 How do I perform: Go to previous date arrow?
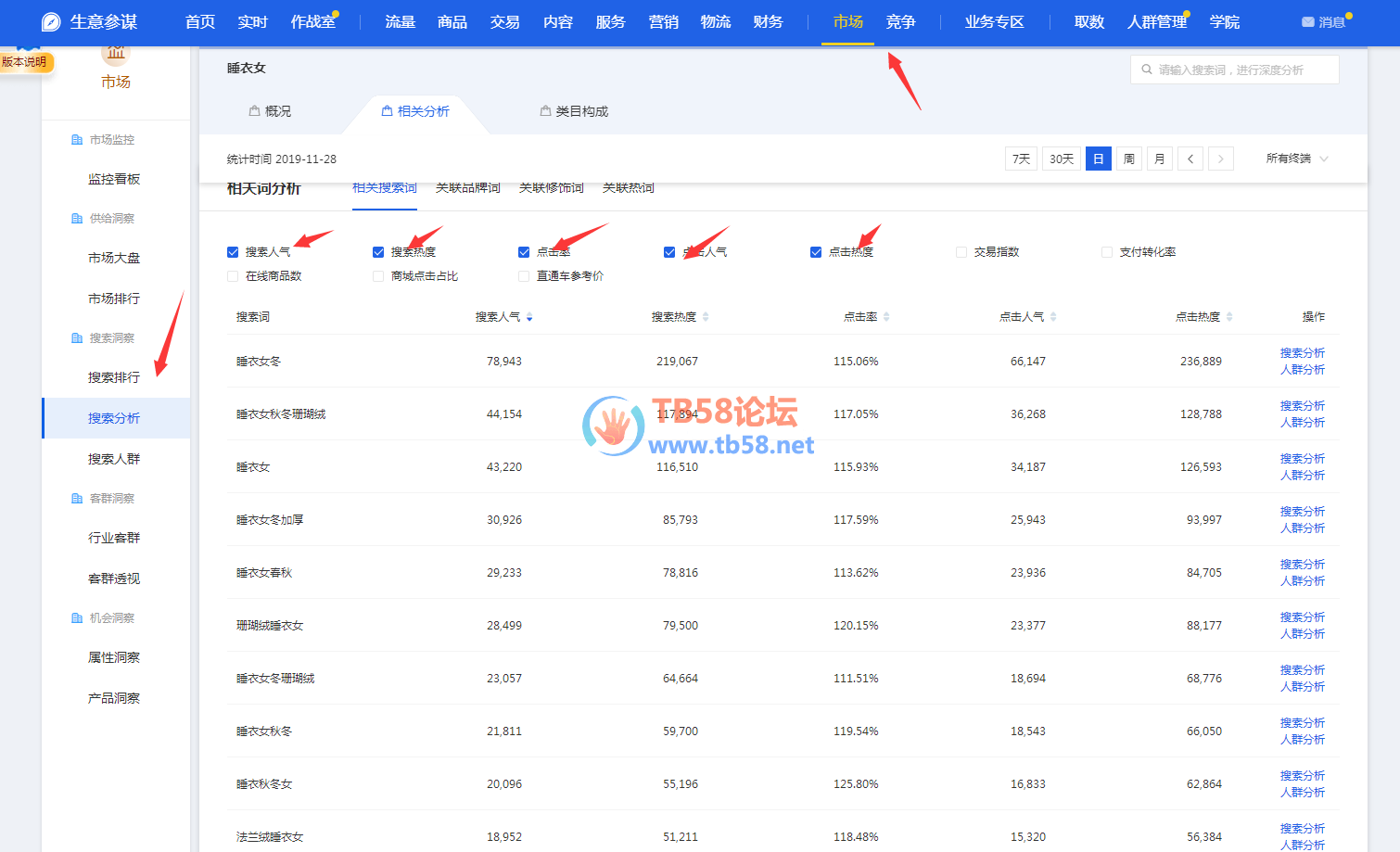pyautogui.click(x=1190, y=159)
